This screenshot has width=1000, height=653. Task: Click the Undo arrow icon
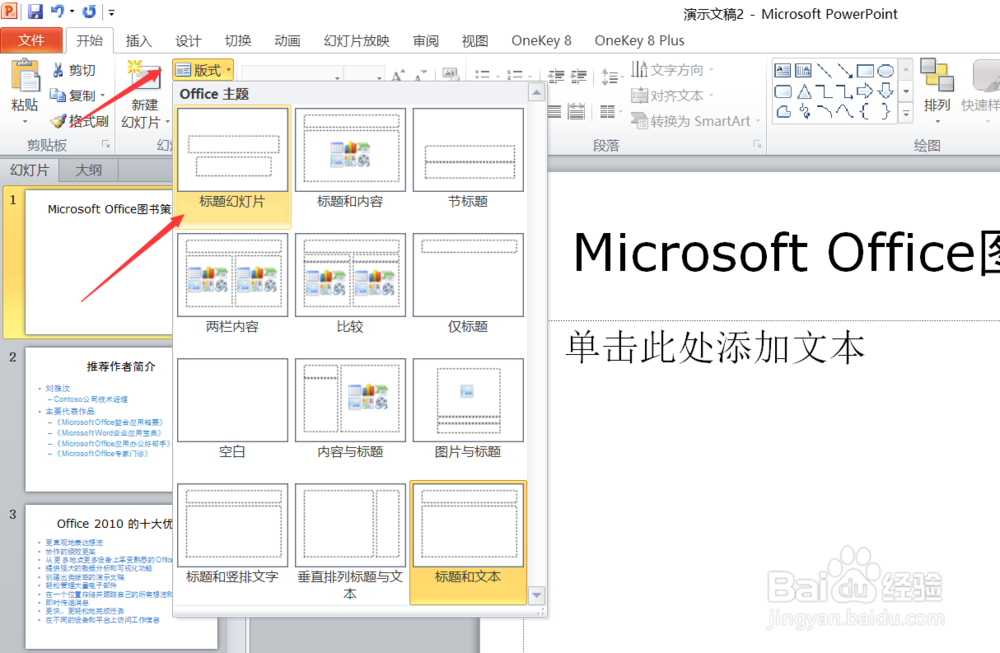[57, 10]
